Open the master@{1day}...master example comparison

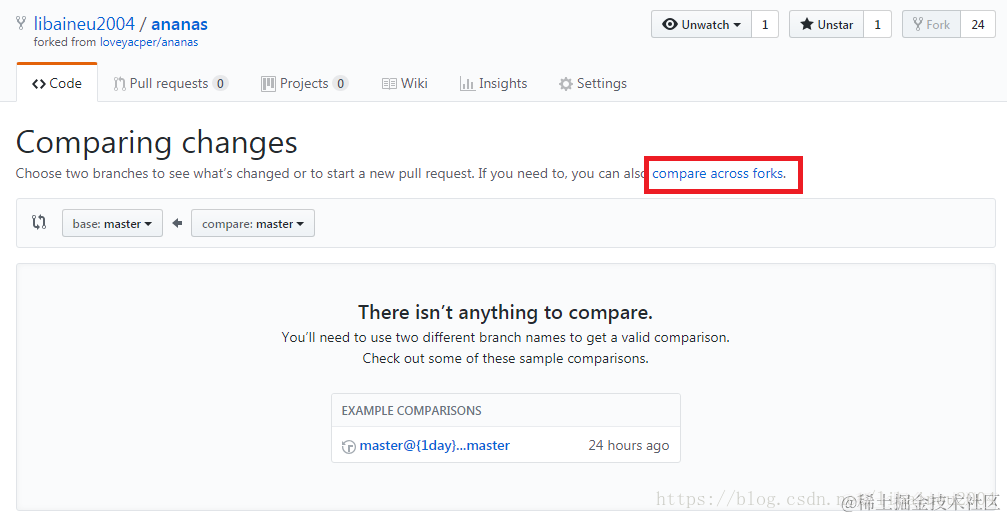click(x=435, y=445)
